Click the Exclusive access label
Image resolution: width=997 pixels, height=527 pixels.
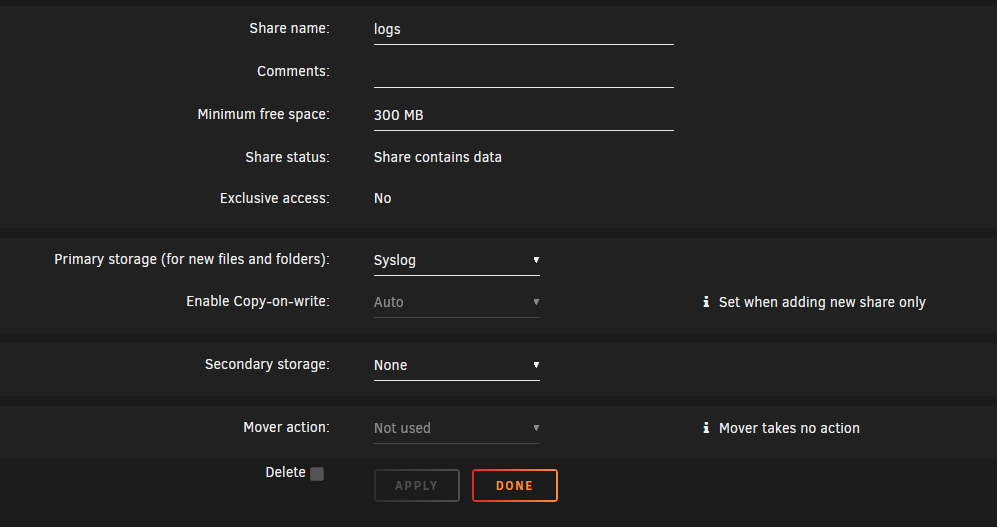click(x=275, y=198)
